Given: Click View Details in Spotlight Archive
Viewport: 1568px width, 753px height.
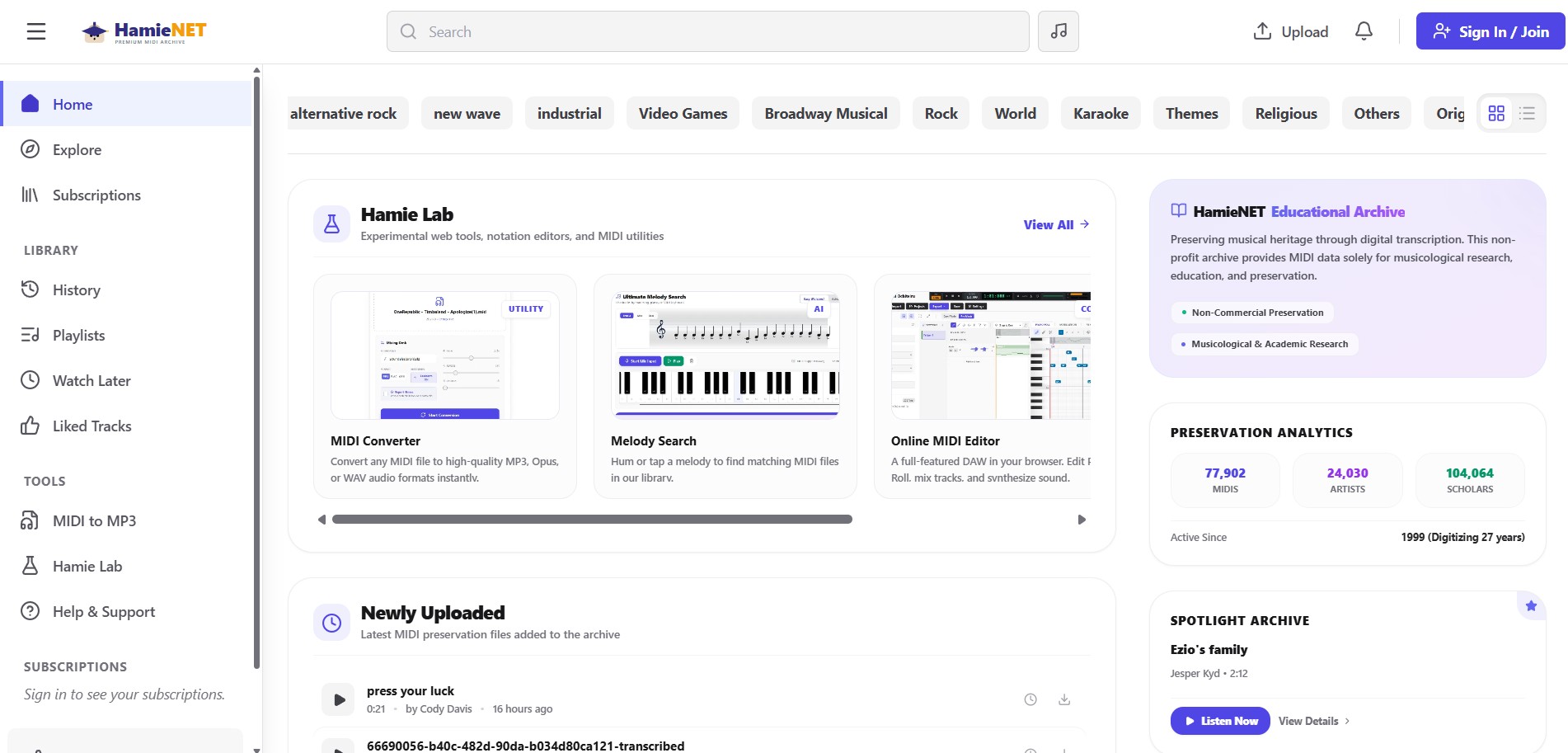Looking at the screenshot, I should point(1314,721).
